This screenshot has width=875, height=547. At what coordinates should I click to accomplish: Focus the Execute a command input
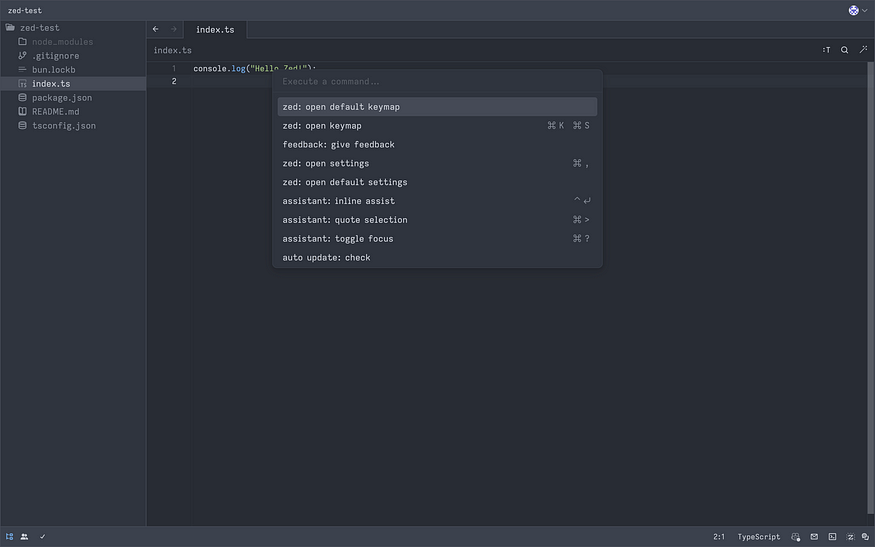[x=437, y=81]
